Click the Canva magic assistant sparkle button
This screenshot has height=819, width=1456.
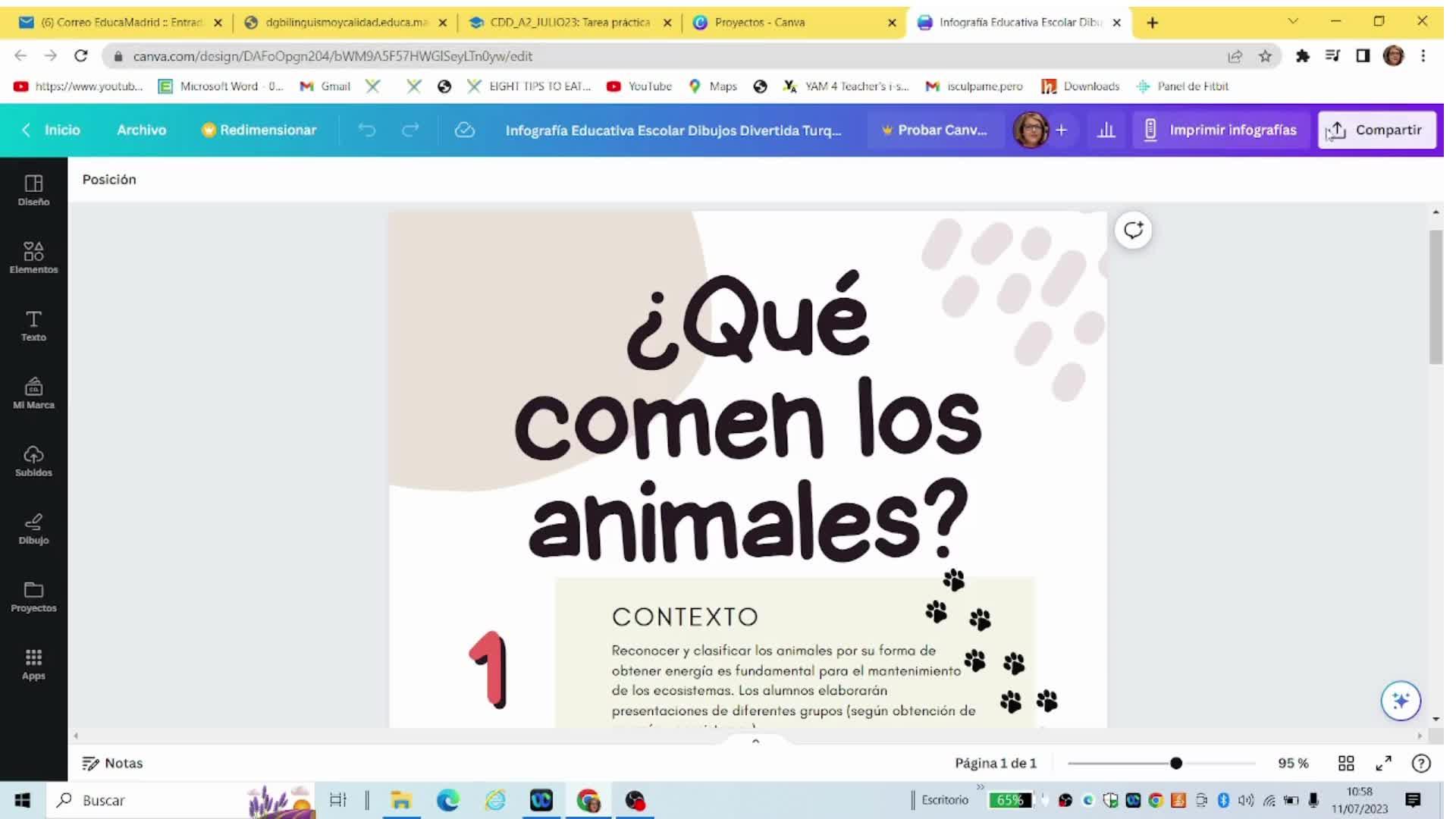1400,701
